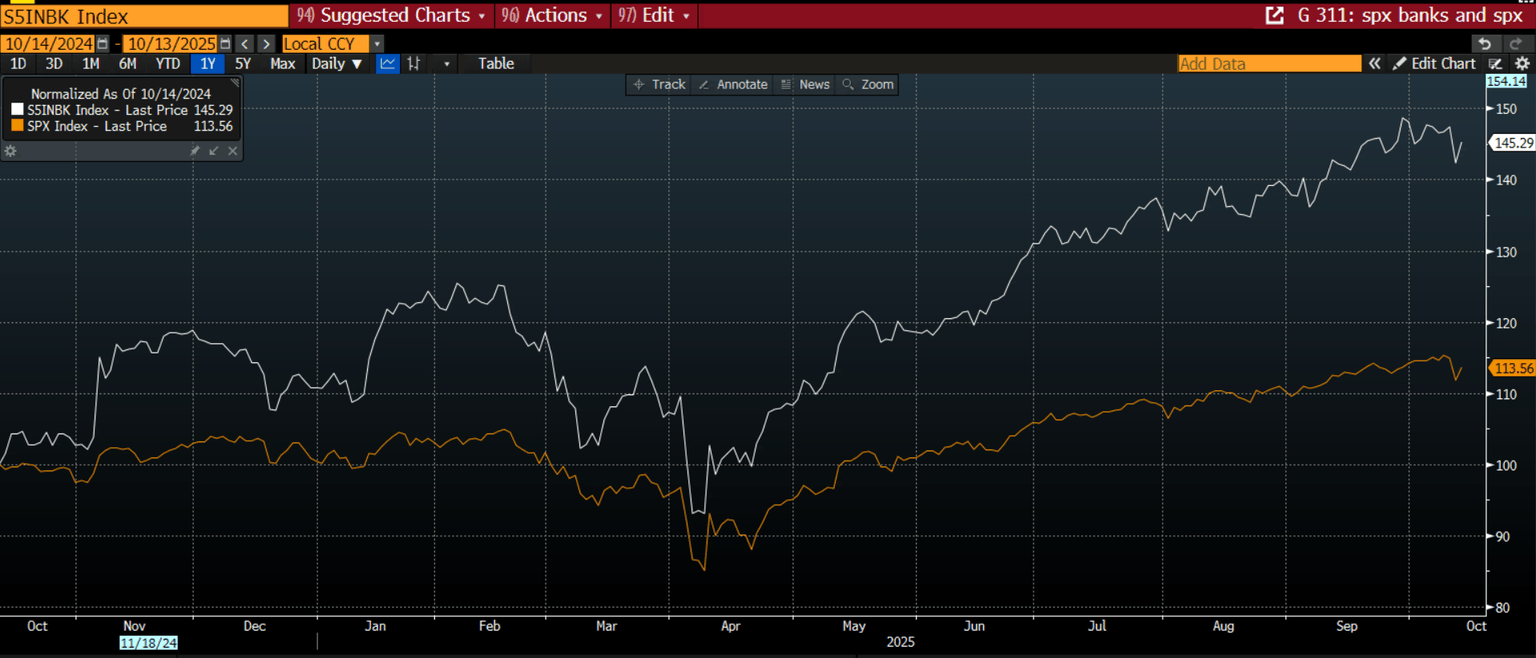Screen dimensions: 1536x658
Task: Open the Annotate tool
Action: coord(733,85)
